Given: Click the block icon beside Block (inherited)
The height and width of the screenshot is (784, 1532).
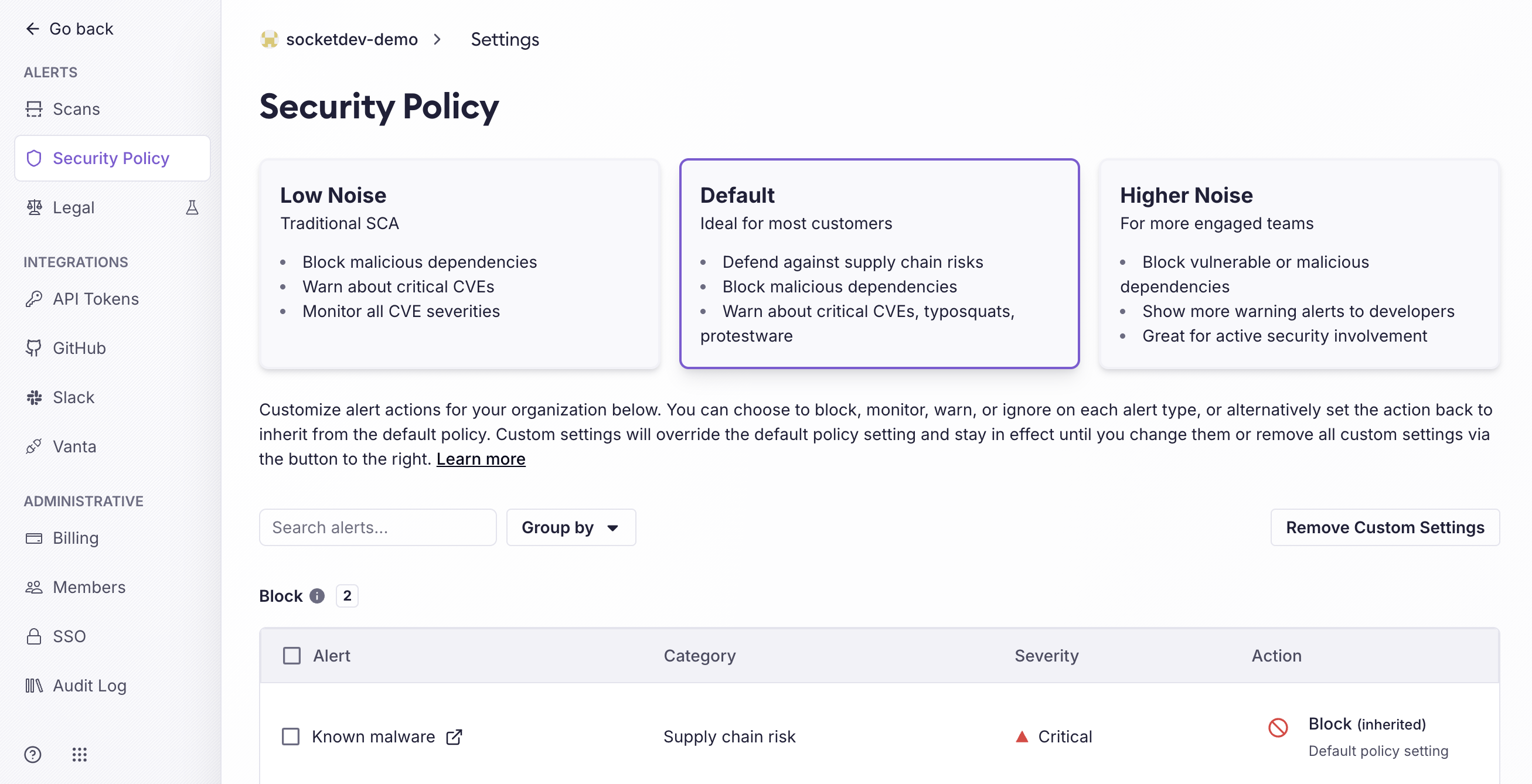Looking at the screenshot, I should tap(1278, 727).
